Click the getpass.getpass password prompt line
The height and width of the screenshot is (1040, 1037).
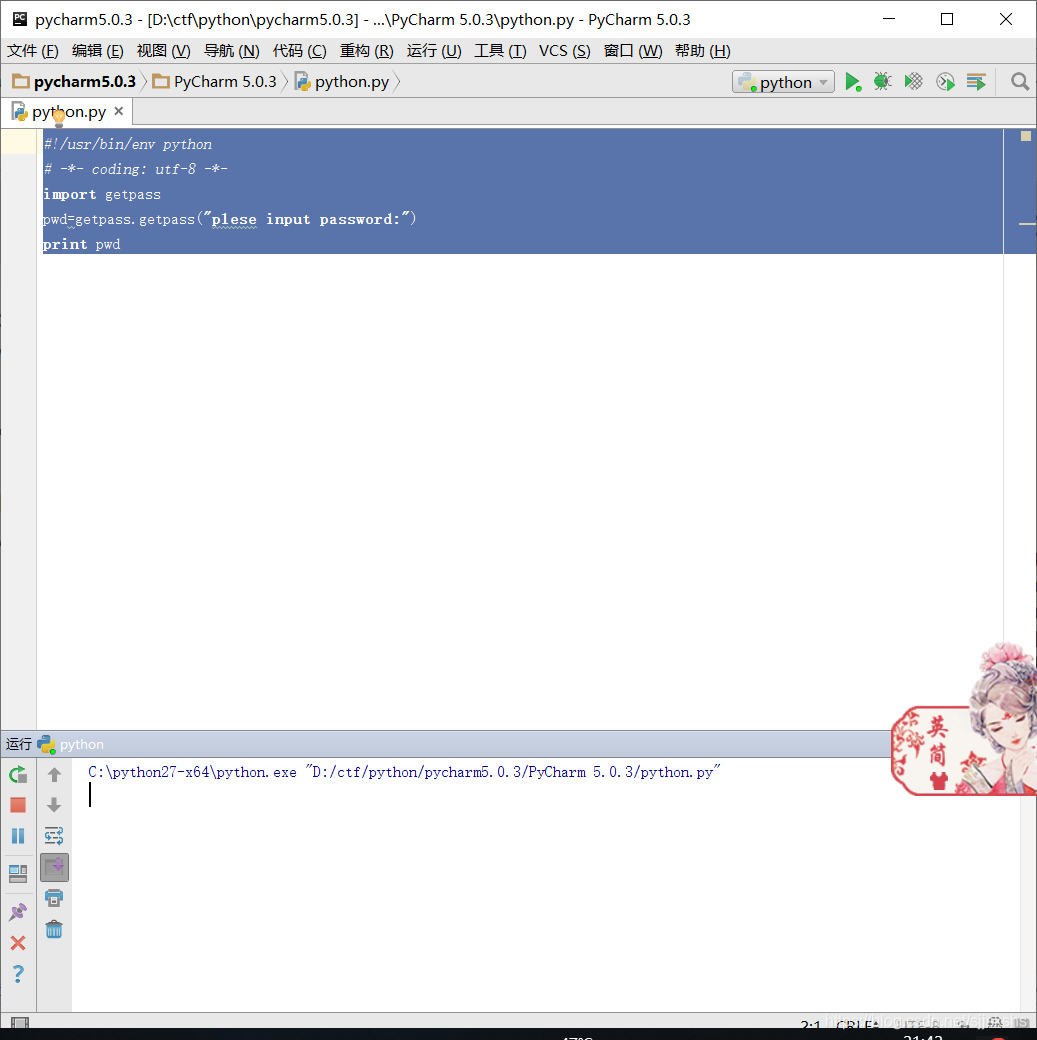[230, 219]
